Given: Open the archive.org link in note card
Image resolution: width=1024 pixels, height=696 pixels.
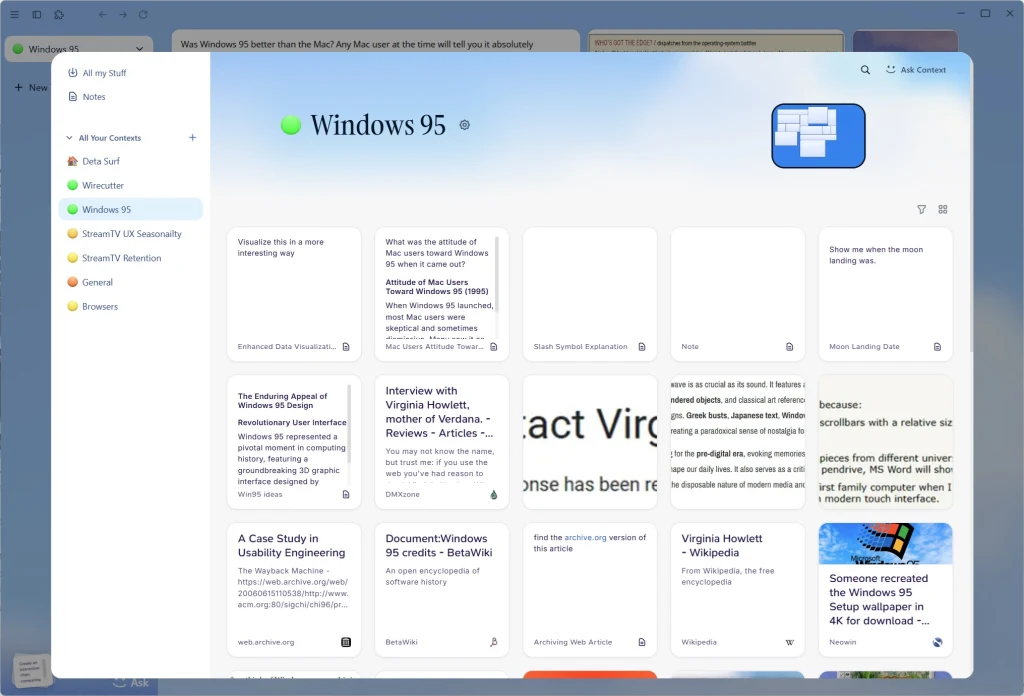Looking at the screenshot, I should [584, 538].
